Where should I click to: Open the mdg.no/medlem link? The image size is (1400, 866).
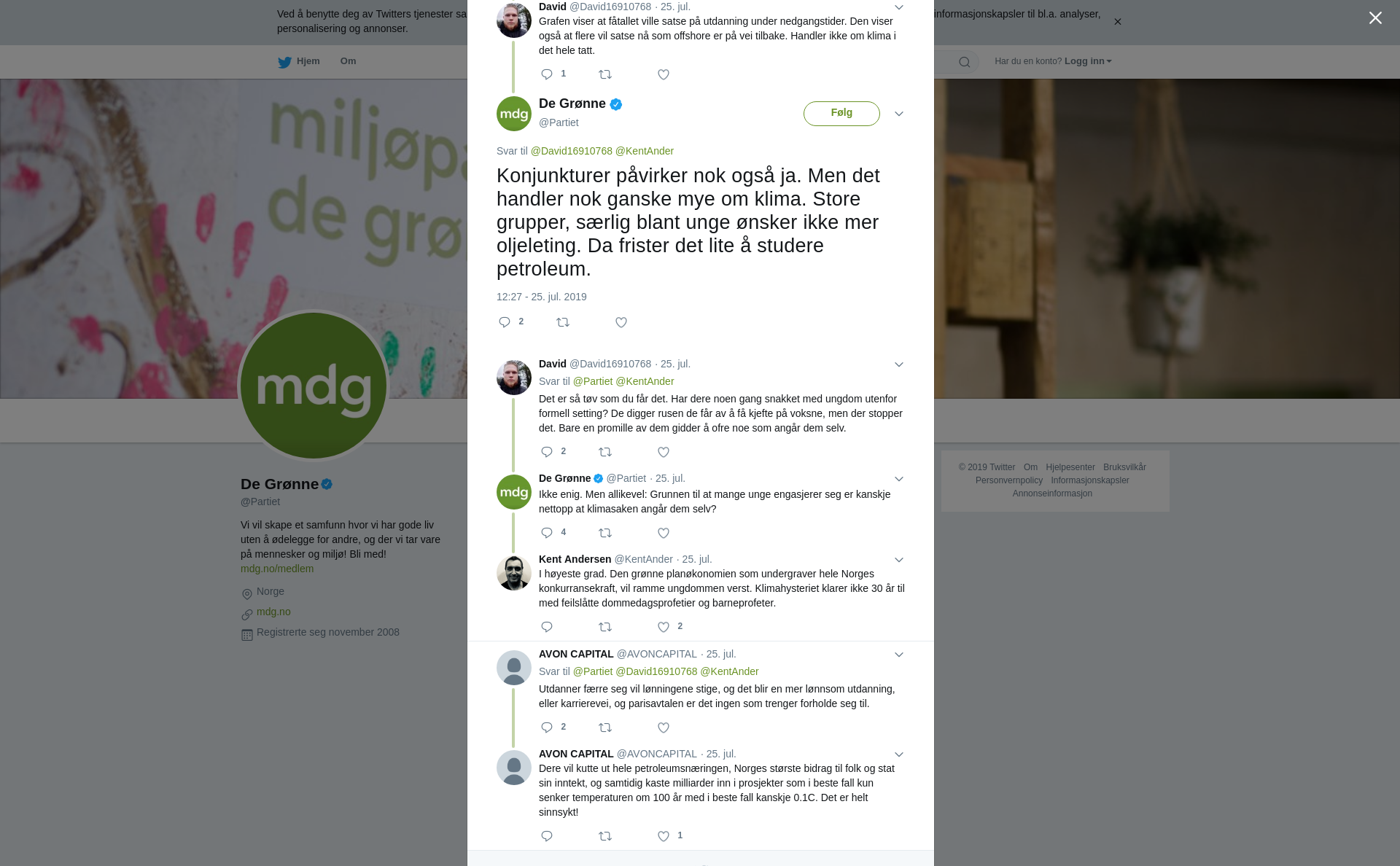click(277, 569)
